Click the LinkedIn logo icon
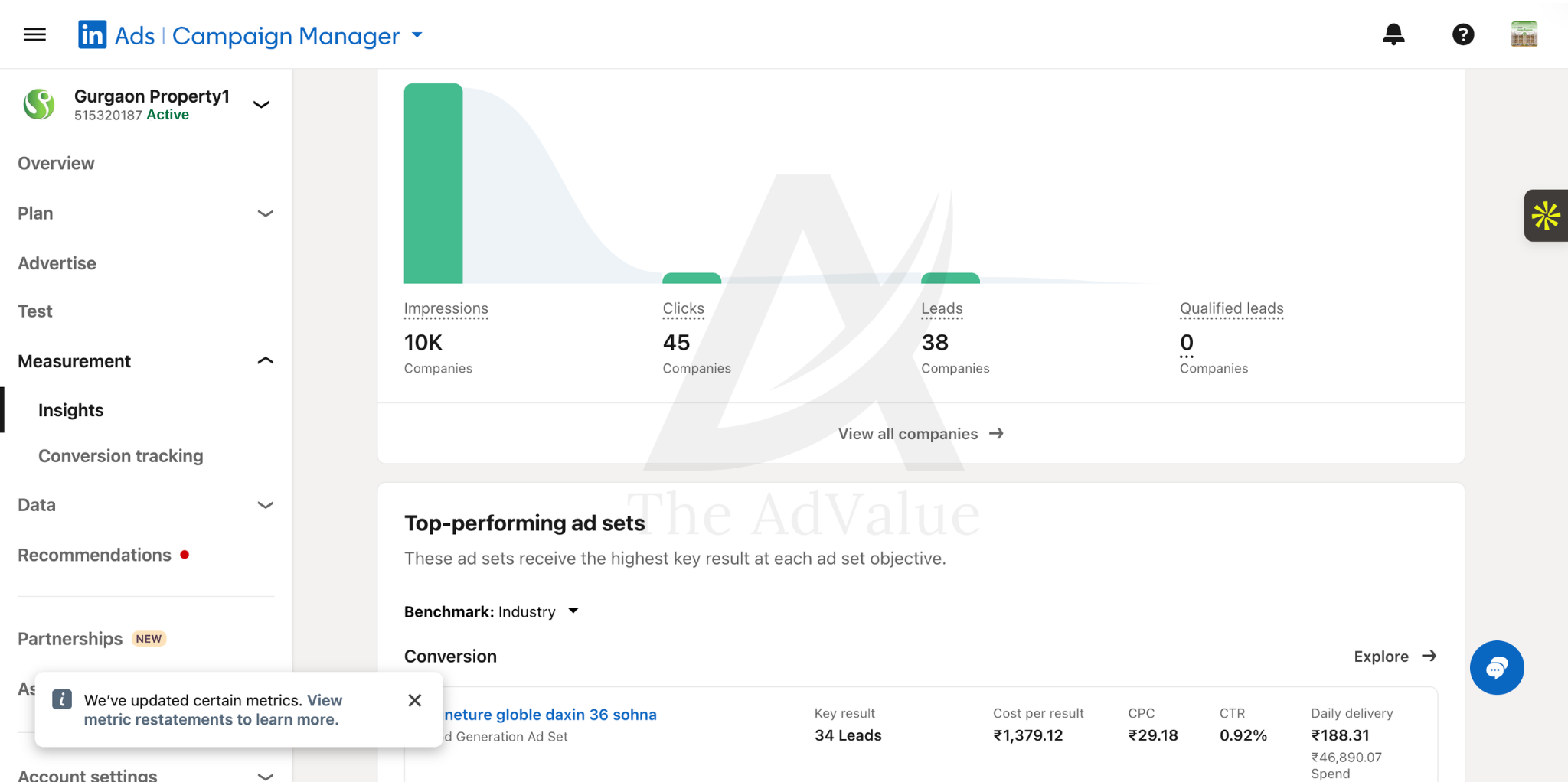Image resolution: width=1568 pixels, height=782 pixels. pos(92,34)
